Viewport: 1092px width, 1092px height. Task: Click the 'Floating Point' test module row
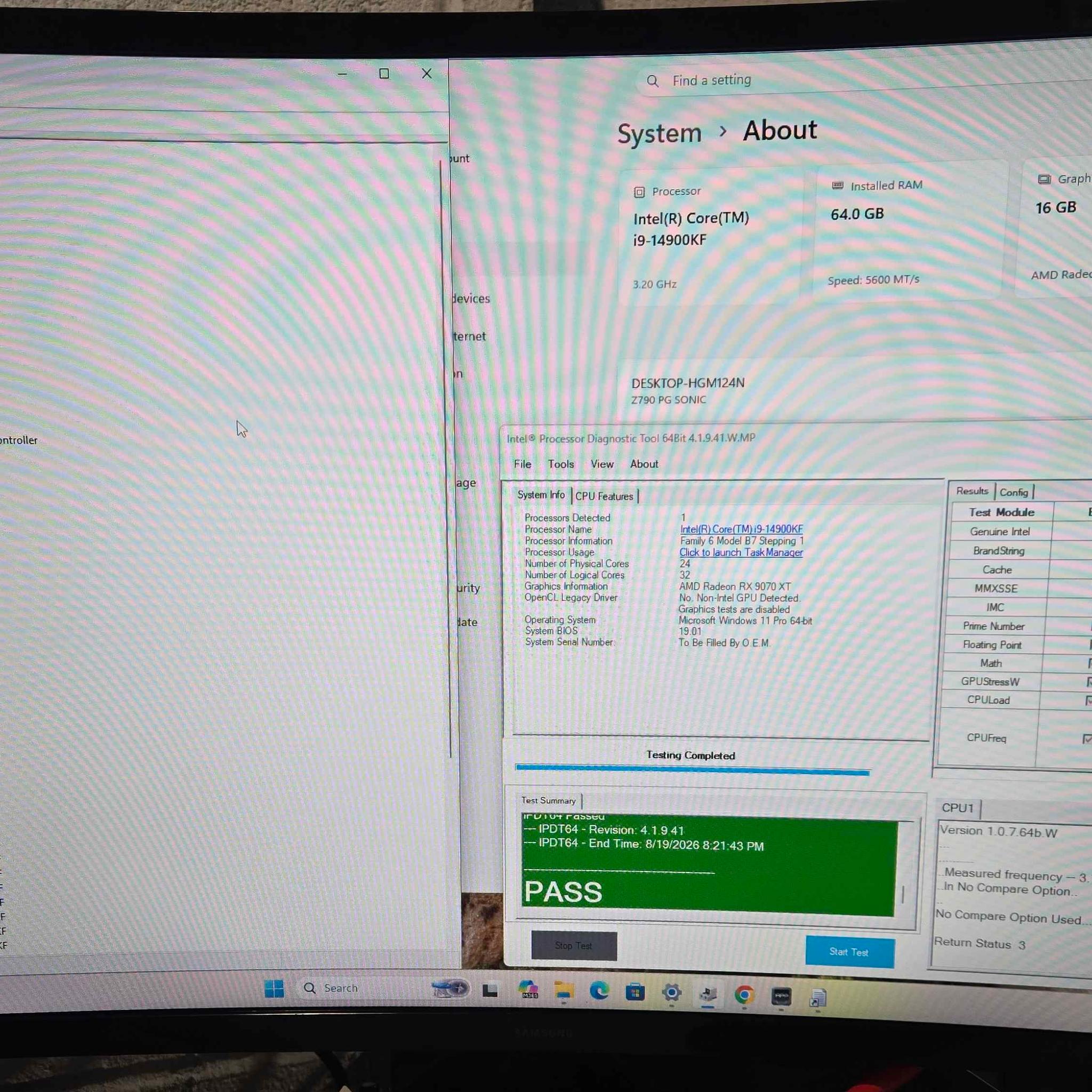[992, 645]
